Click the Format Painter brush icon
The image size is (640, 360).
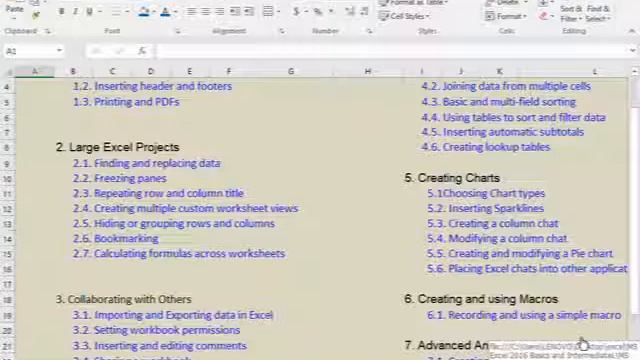click(x=36, y=15)
